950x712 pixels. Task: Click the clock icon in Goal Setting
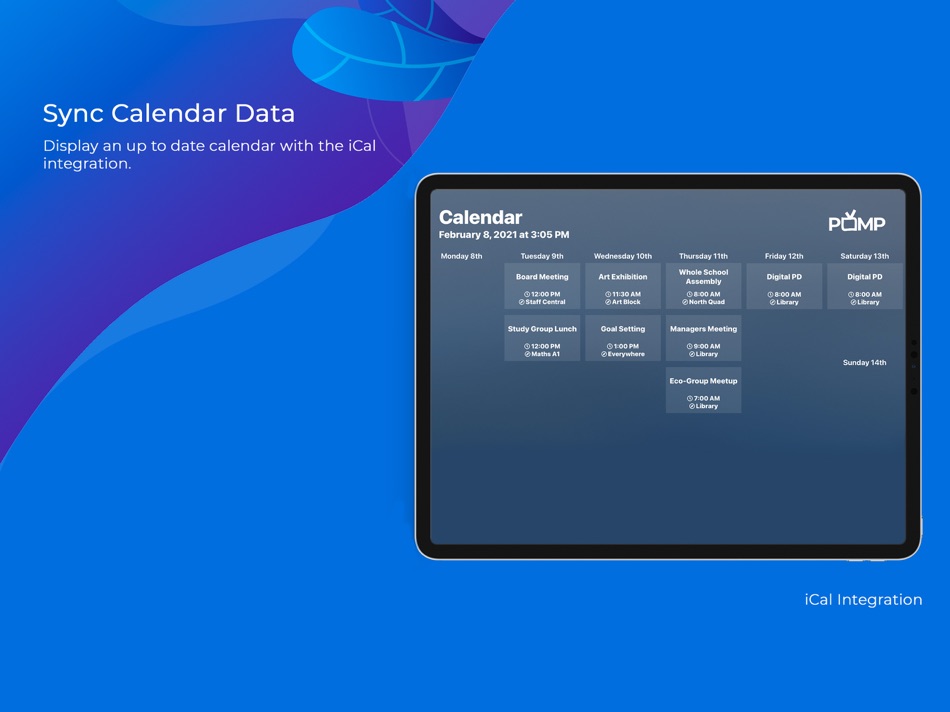pos(610,347)
